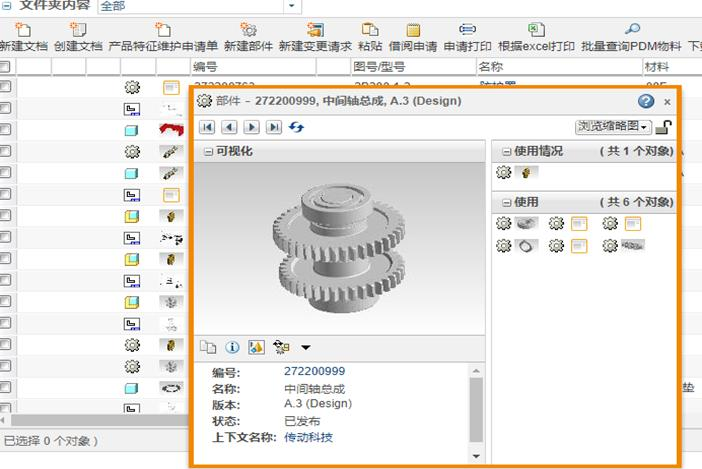The image size is (702, 469).
Task: Click the 新建文档 toolbar icon
Action: [23, 30]
